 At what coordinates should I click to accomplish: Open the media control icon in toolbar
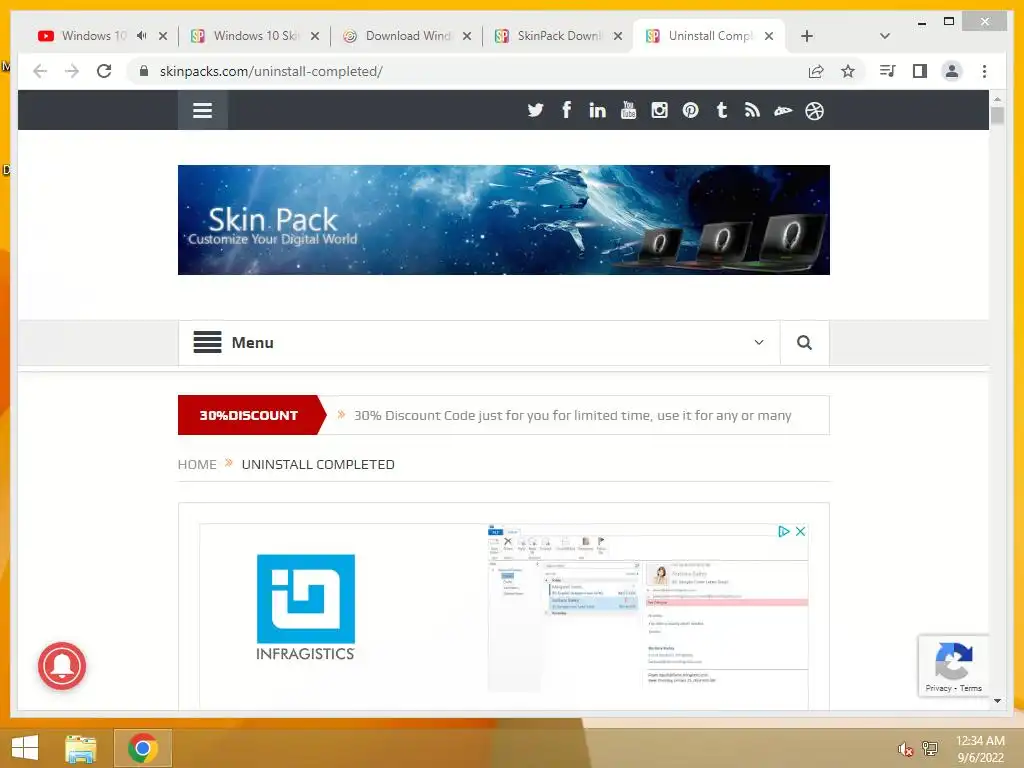point(888,71)
